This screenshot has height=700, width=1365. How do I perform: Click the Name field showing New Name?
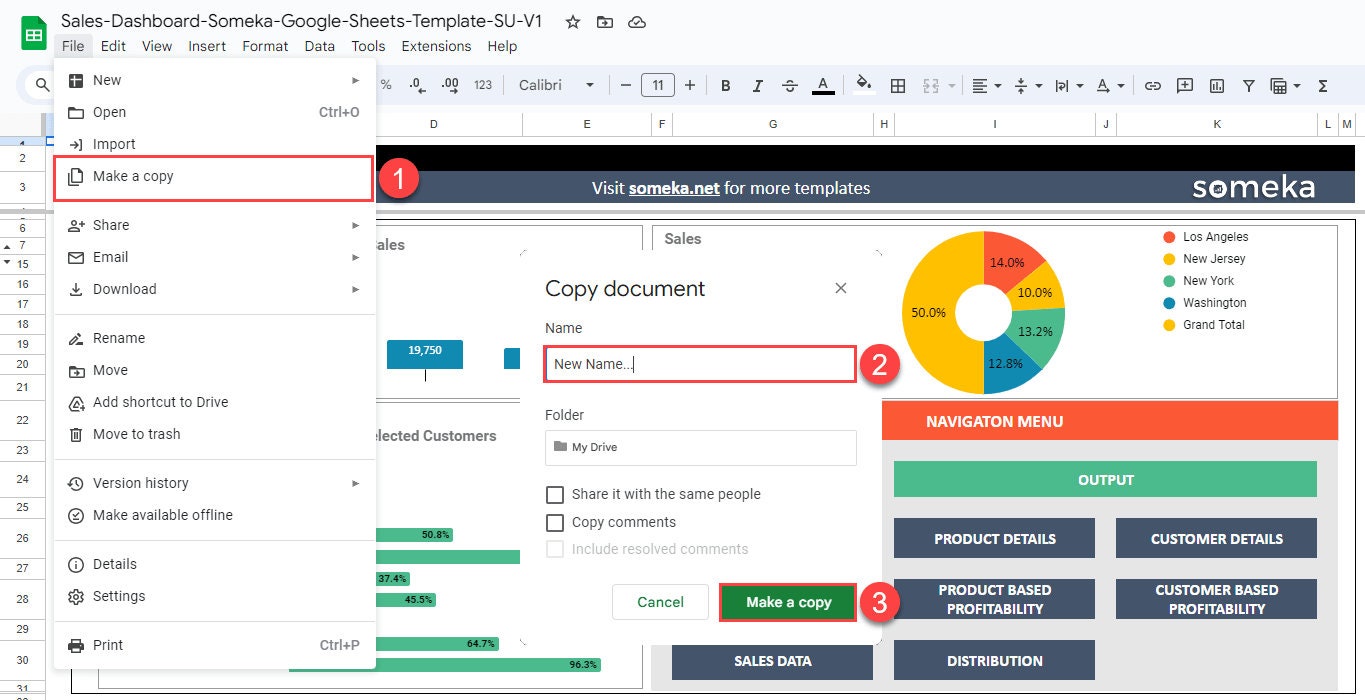point(699,363)
